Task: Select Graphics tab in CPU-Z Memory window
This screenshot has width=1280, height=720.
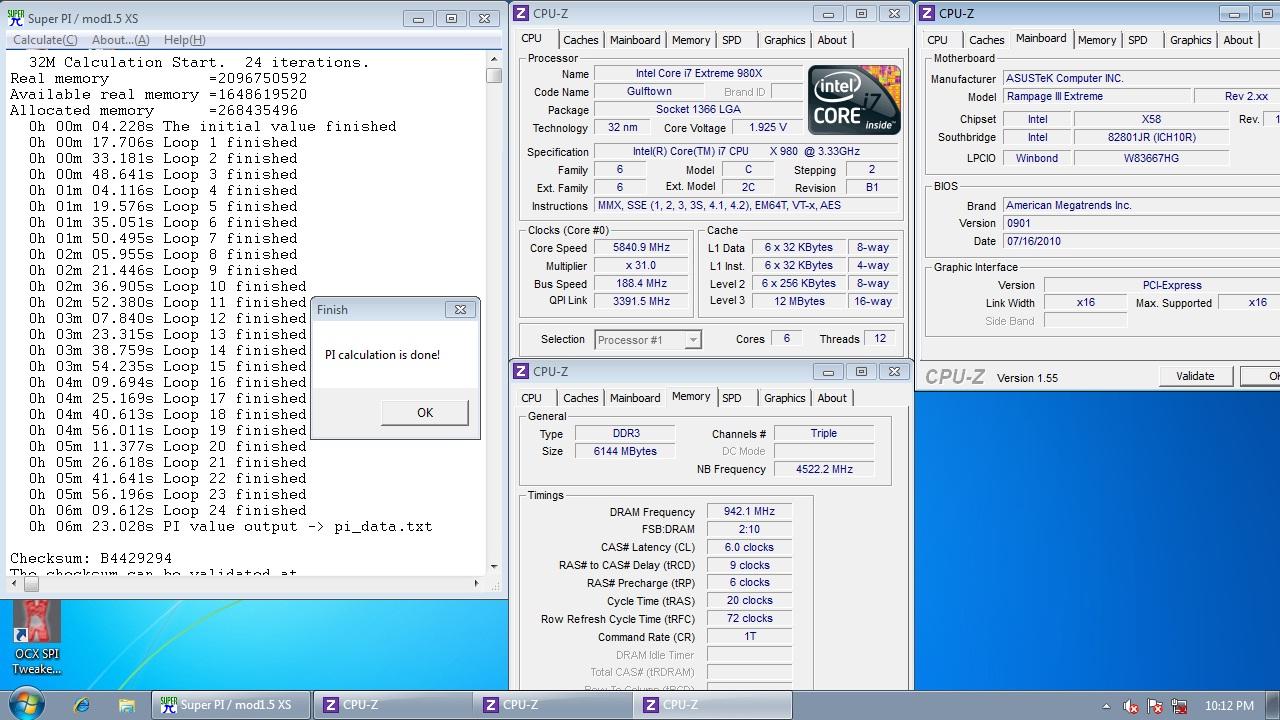Action: [x=784, y=398]
